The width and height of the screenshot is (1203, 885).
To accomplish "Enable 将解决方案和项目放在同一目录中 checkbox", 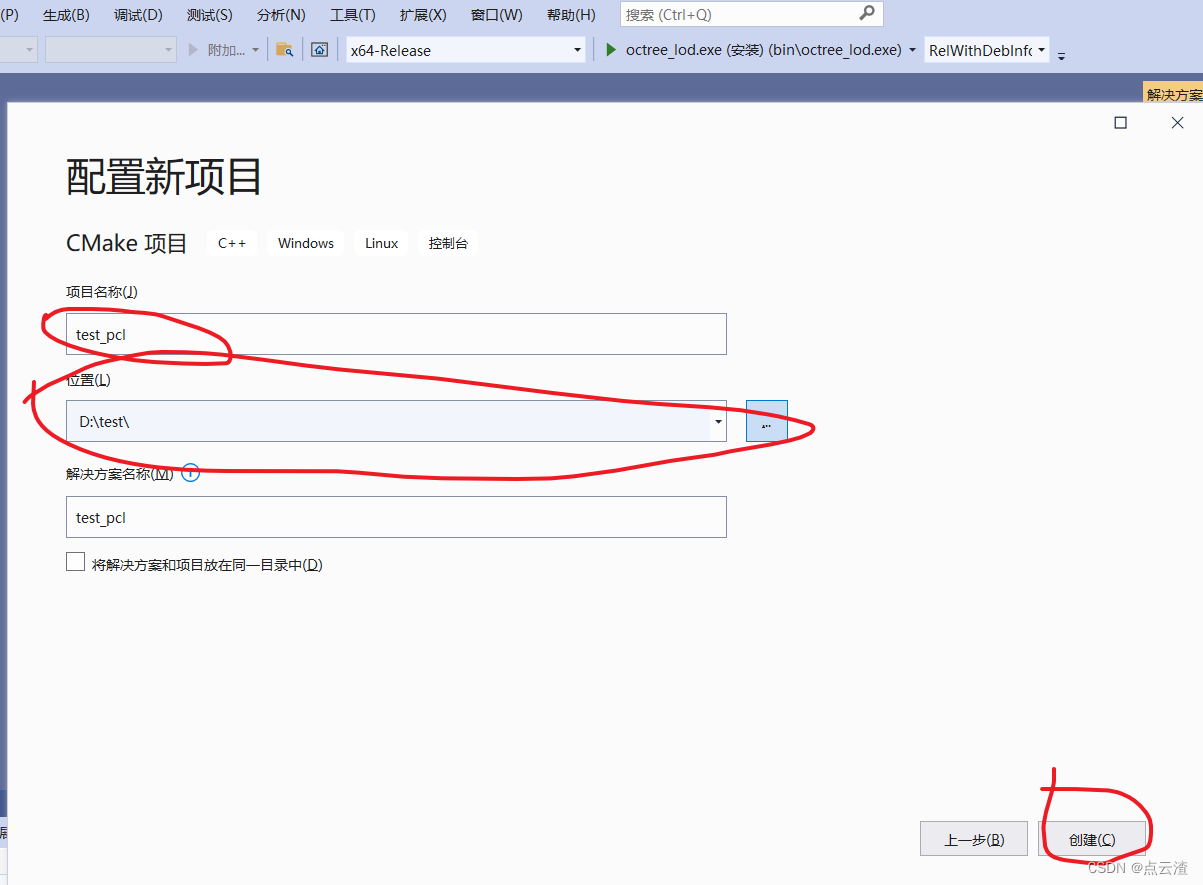I will coord(75,561).
